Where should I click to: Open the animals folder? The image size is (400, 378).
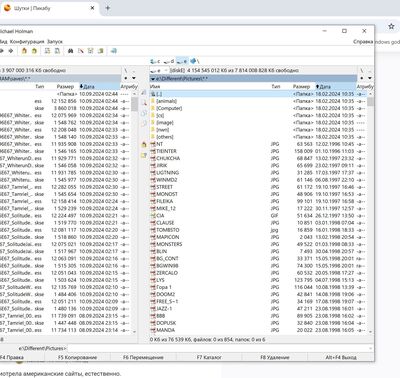point(167,101)
